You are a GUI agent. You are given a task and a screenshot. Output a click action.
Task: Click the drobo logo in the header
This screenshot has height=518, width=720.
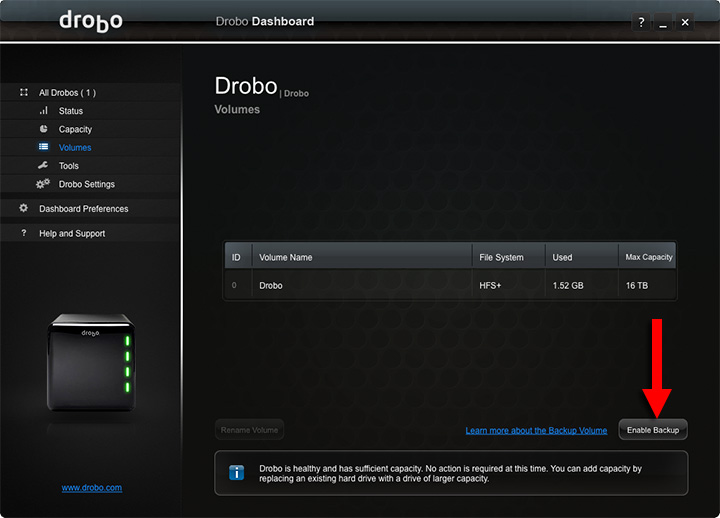click(x=91, y=21)
